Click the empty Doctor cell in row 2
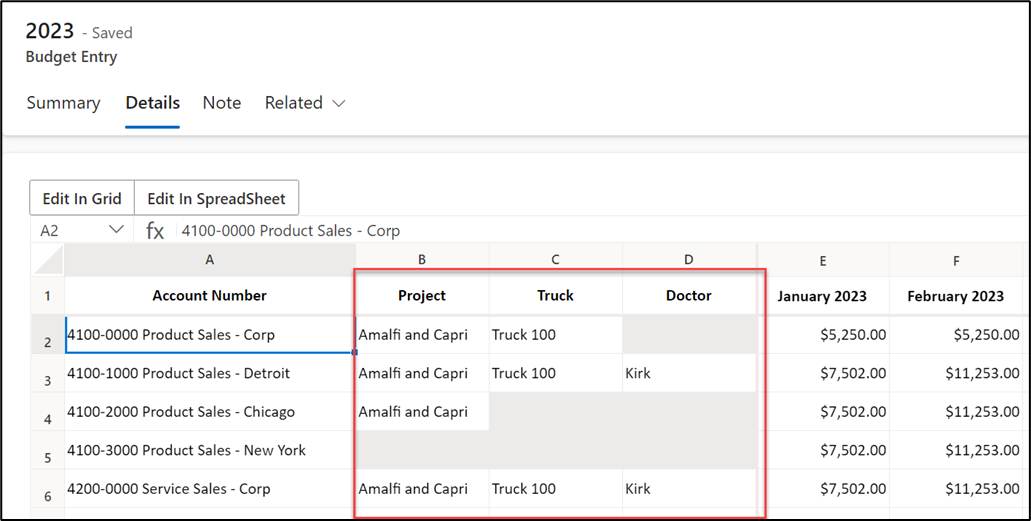Viewport: 1031px width, 521px height. pyautogui.click(x=689, y=334)
